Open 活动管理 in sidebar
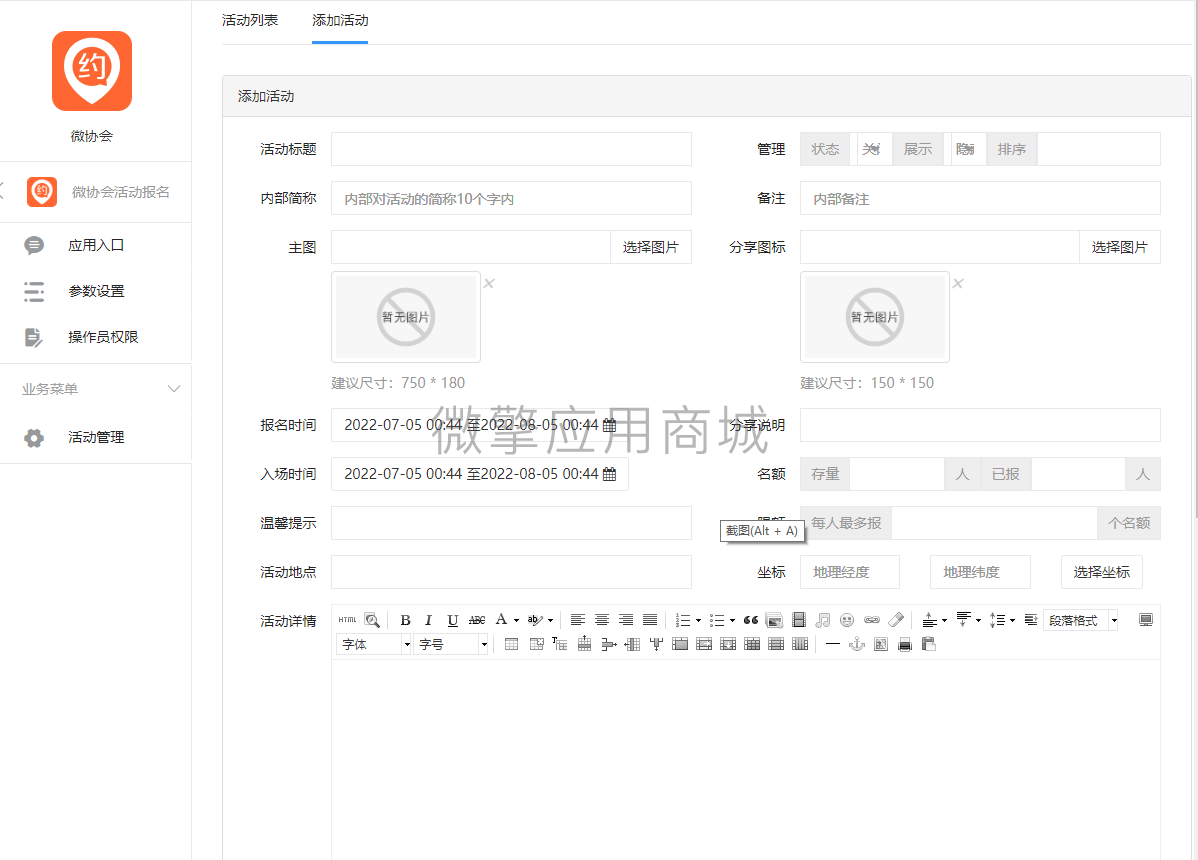Image resolution: width=1198 pixels, height=860 pixels. 96,437
